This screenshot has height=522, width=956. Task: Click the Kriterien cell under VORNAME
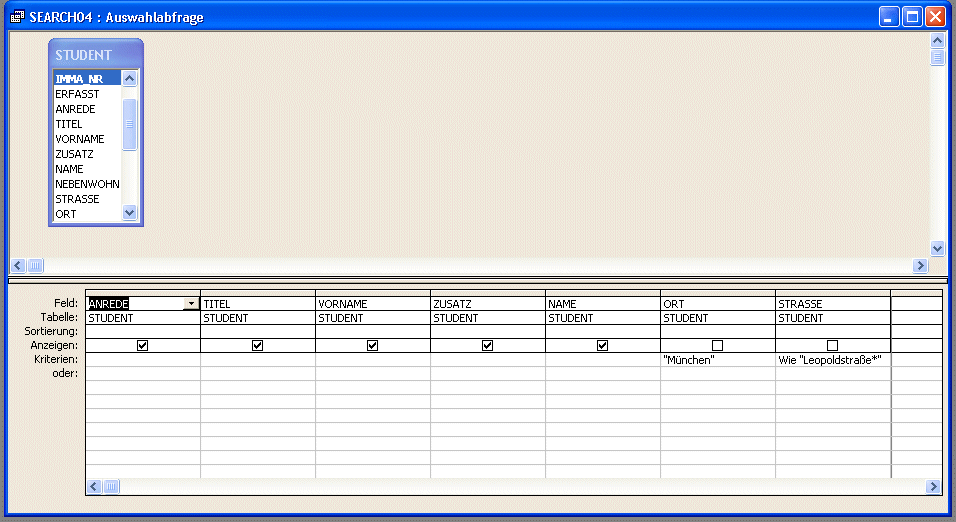click(x=373, y=360)
